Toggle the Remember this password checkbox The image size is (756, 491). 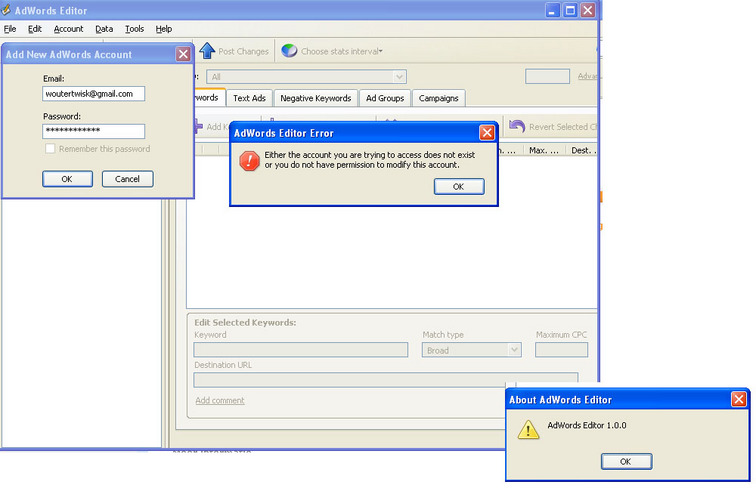coord(50,149)
